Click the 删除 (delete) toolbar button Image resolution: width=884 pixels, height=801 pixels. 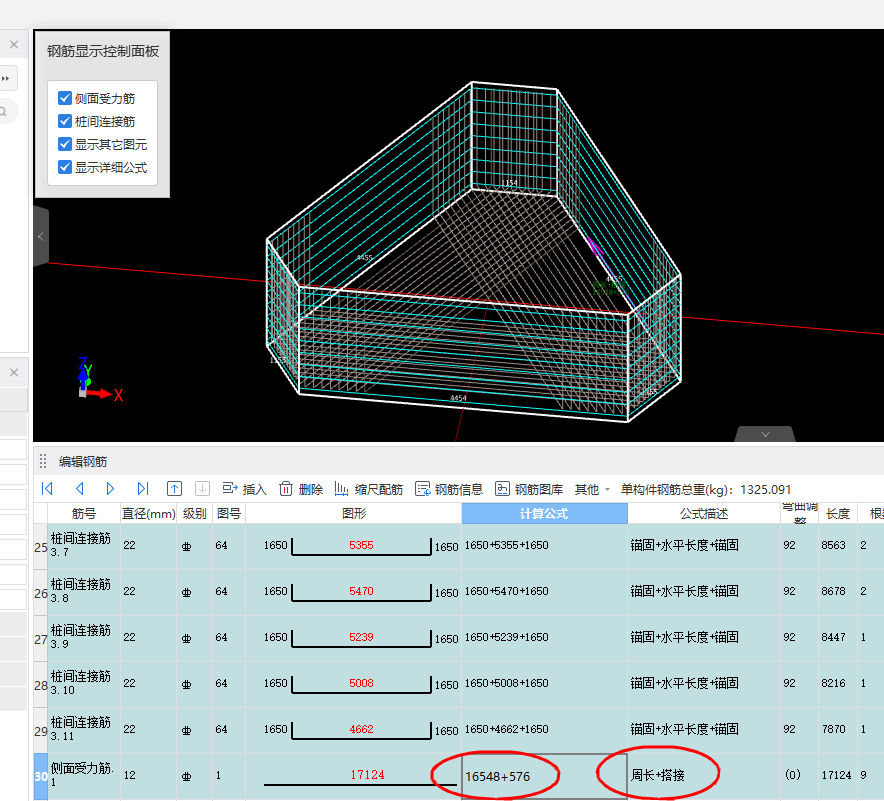301,489
